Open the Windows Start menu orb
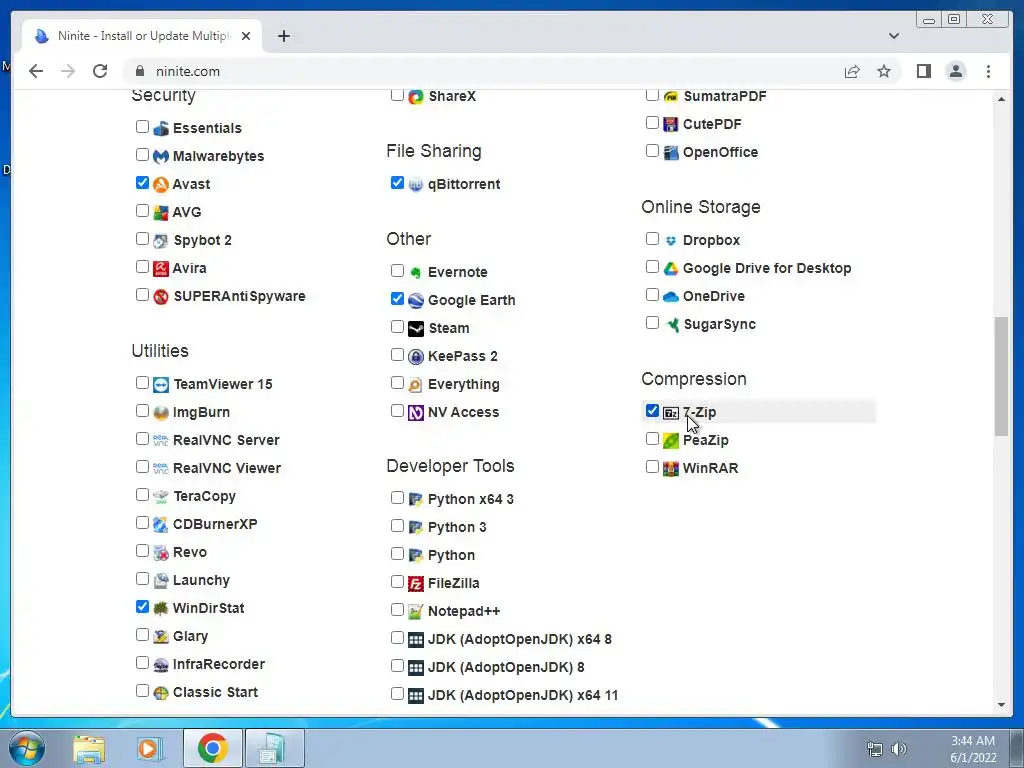 click(26, 748)
